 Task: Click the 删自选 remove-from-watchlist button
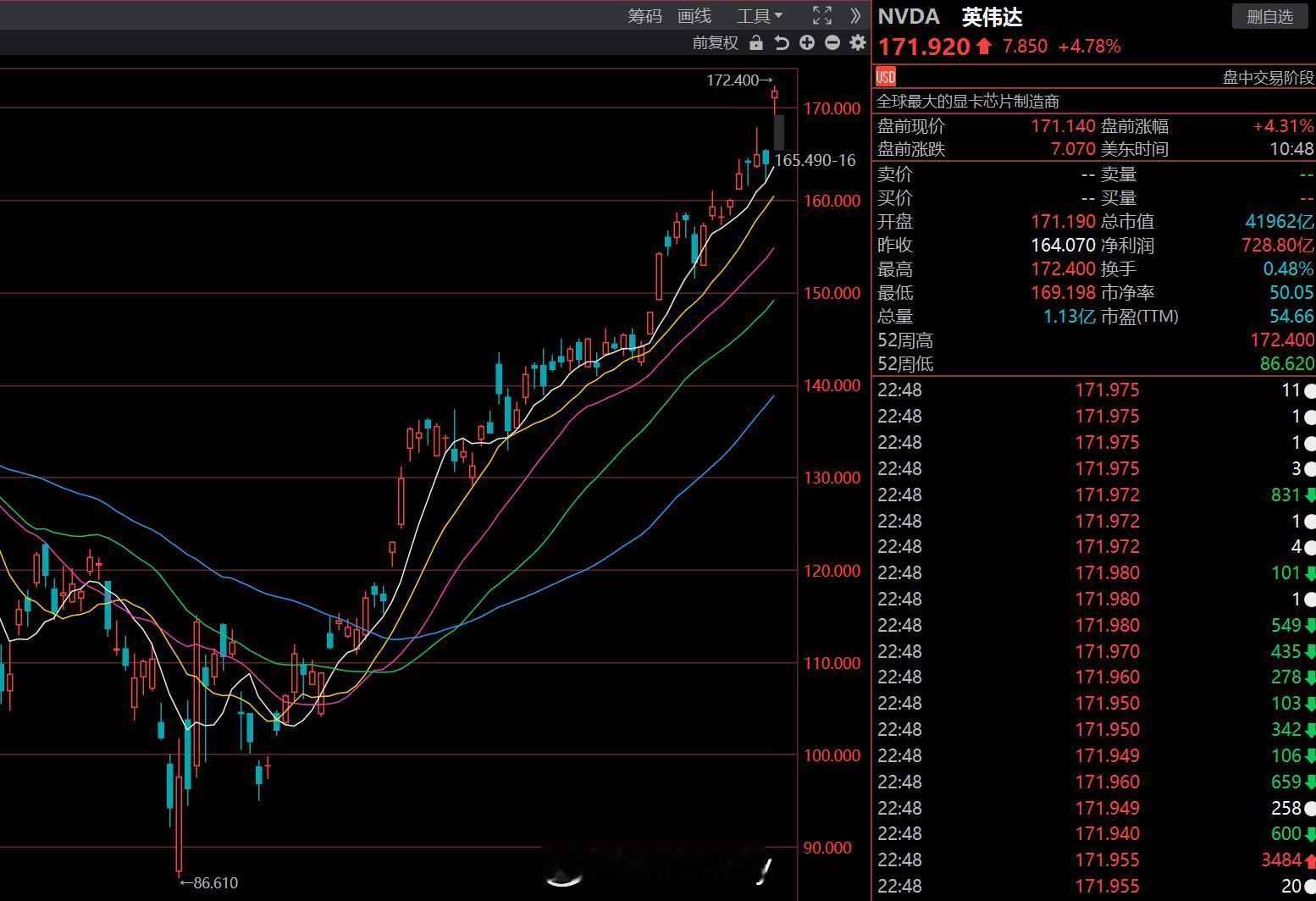click(1269, 16)
